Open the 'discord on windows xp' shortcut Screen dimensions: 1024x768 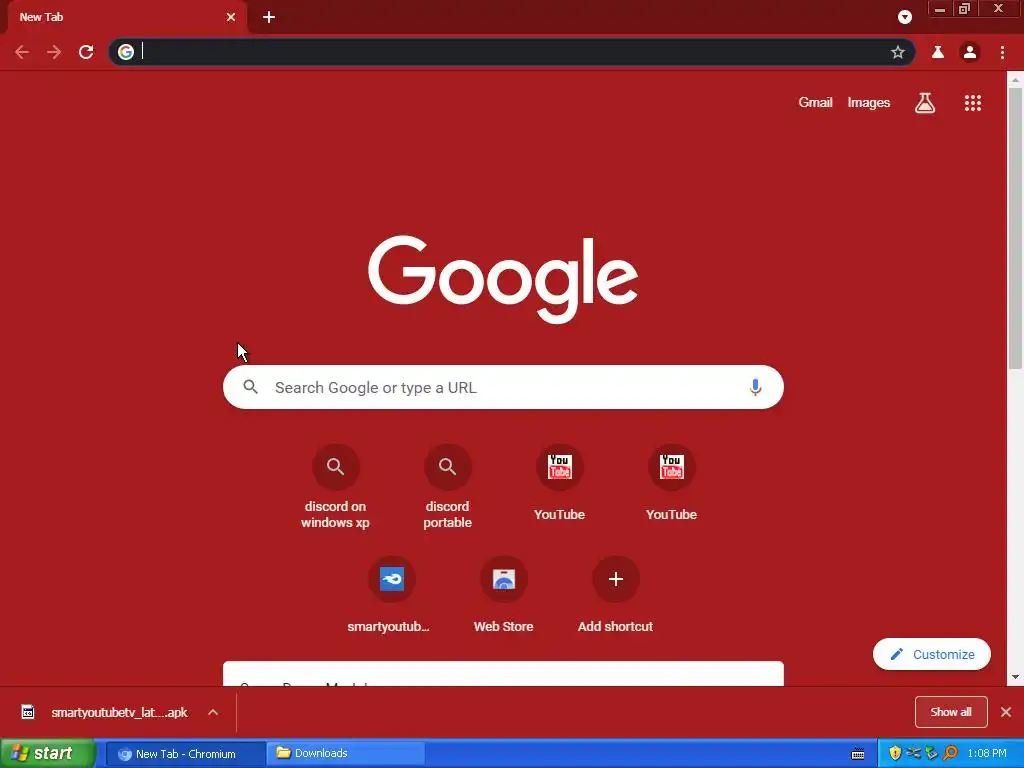(336, 487)
